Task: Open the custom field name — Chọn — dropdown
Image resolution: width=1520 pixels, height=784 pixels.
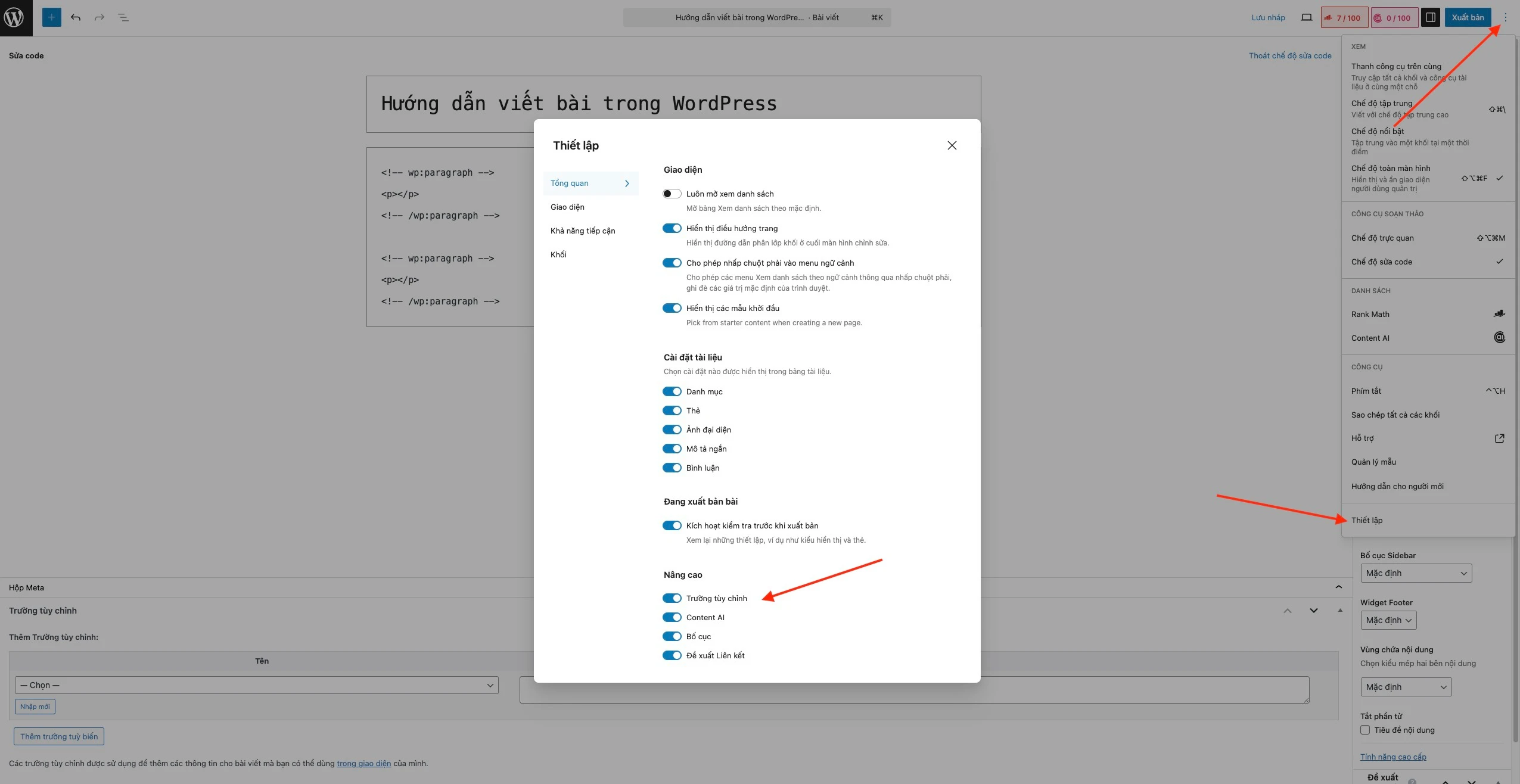Action: 256,685
